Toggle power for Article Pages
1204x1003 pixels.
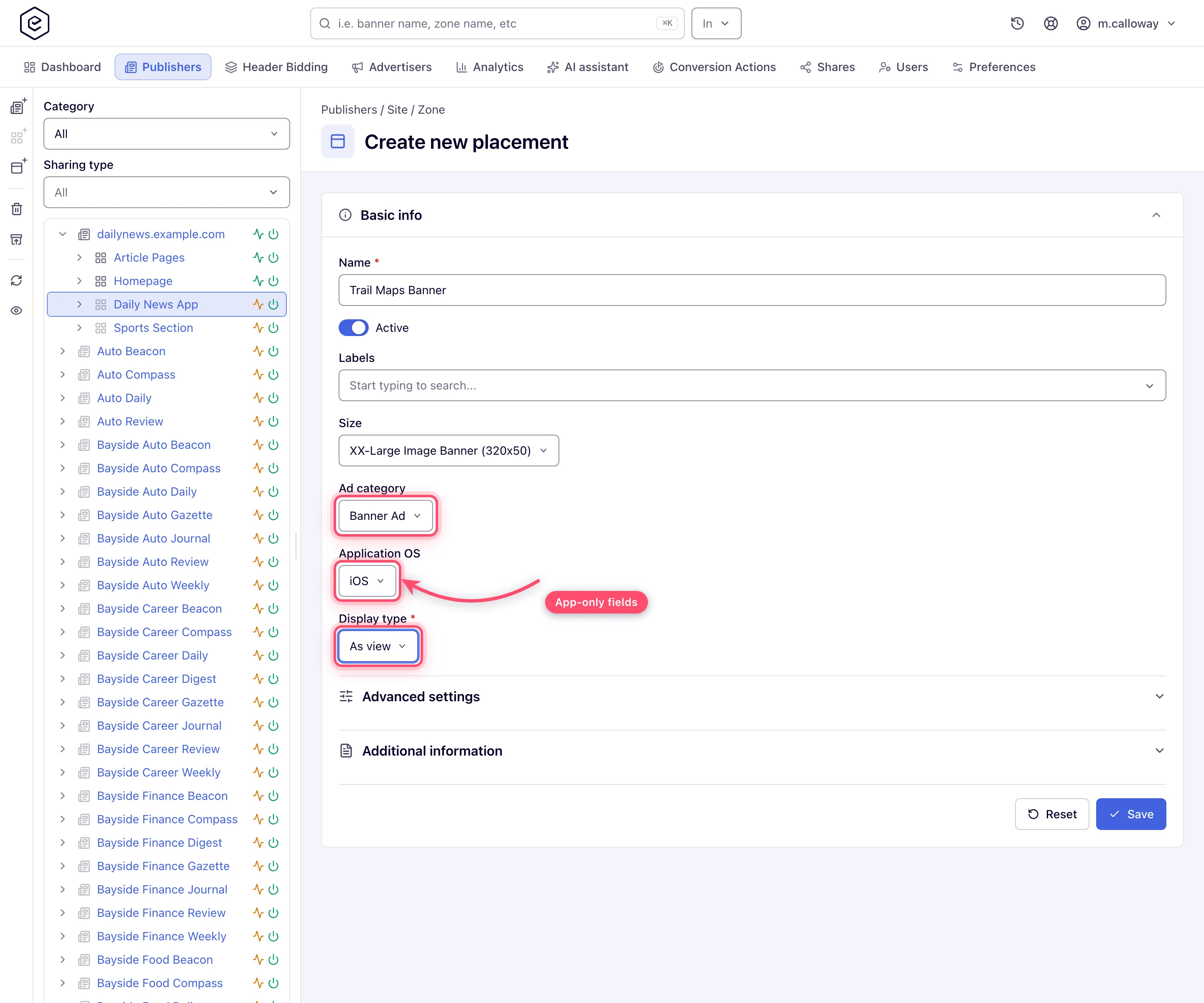(x=273, y=257)
